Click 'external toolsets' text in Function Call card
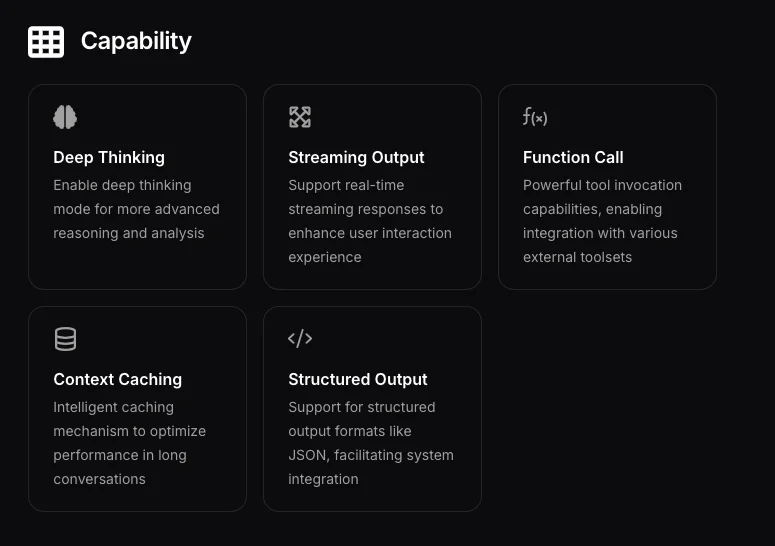The width and height of the screenshot is (775, 546). pyautogui.click(x=577, y=257)
